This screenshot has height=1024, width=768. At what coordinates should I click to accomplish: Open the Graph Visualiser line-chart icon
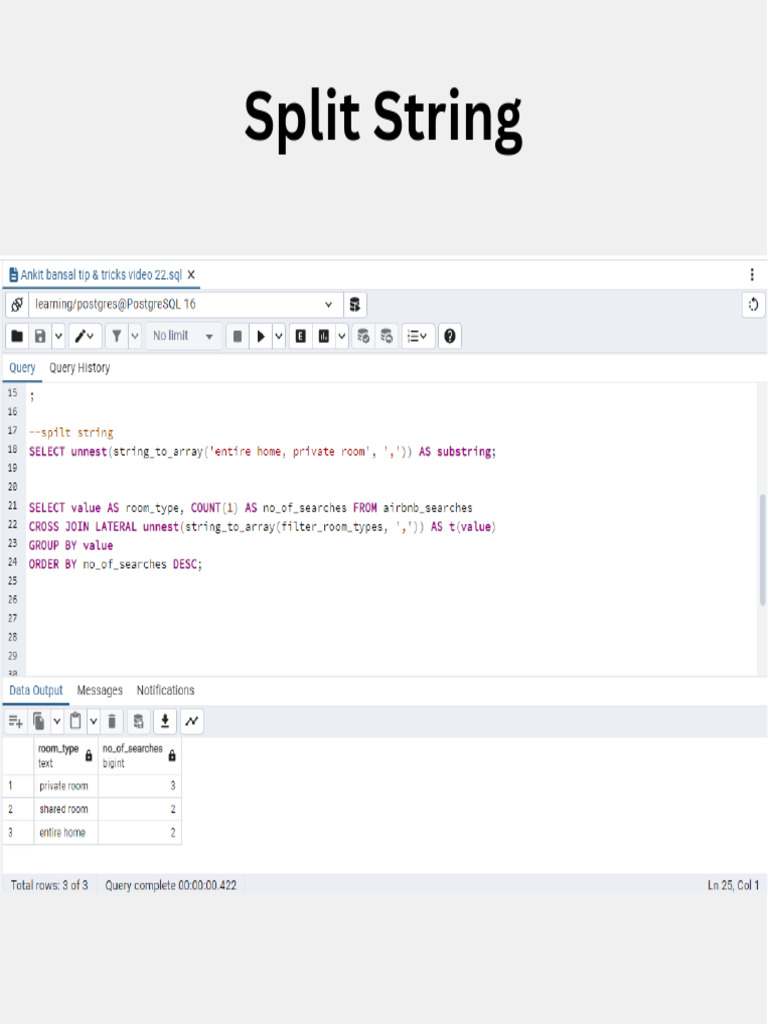pyautogui.click(x=192, y=721)
